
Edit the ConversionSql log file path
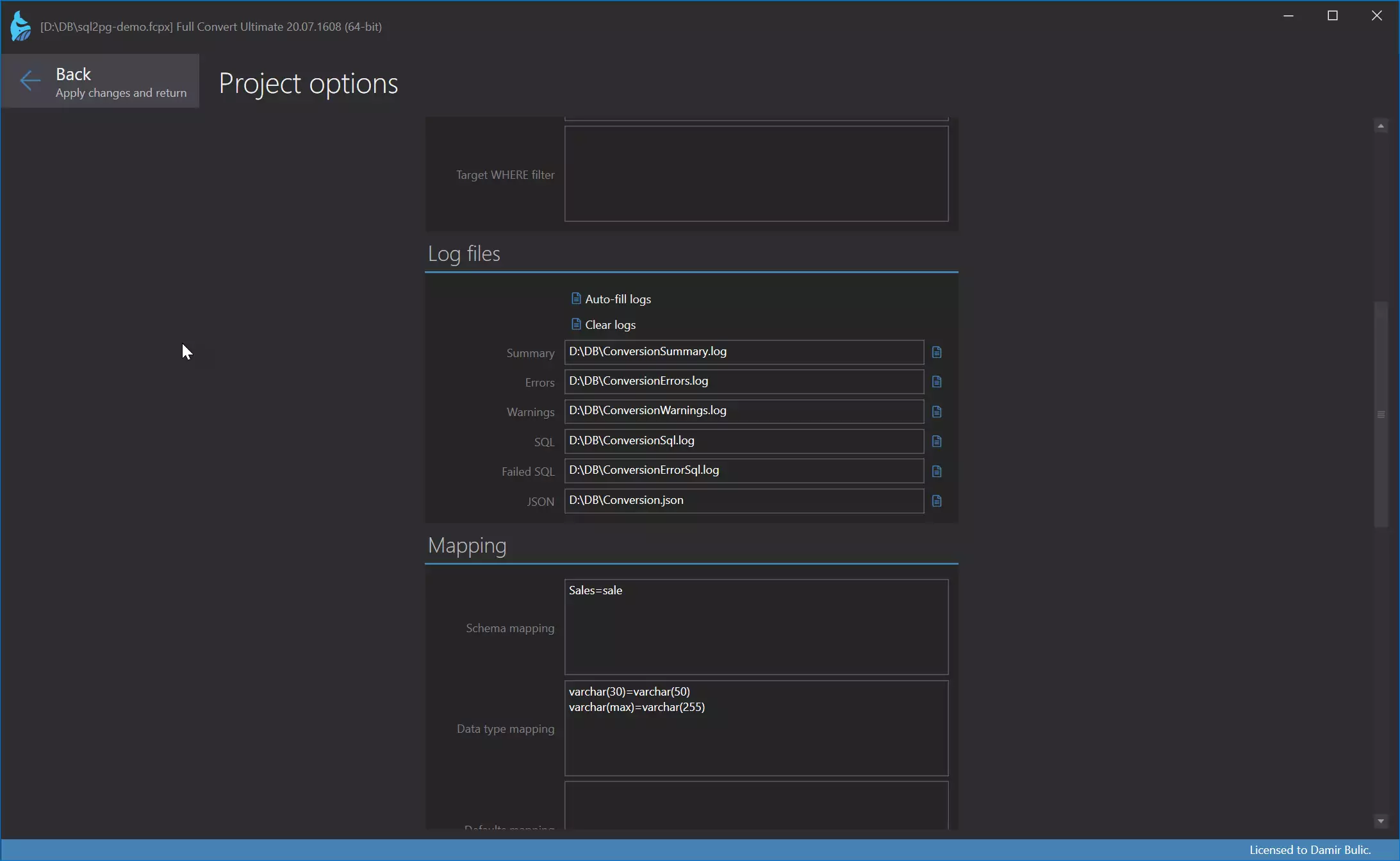(743, 440)
